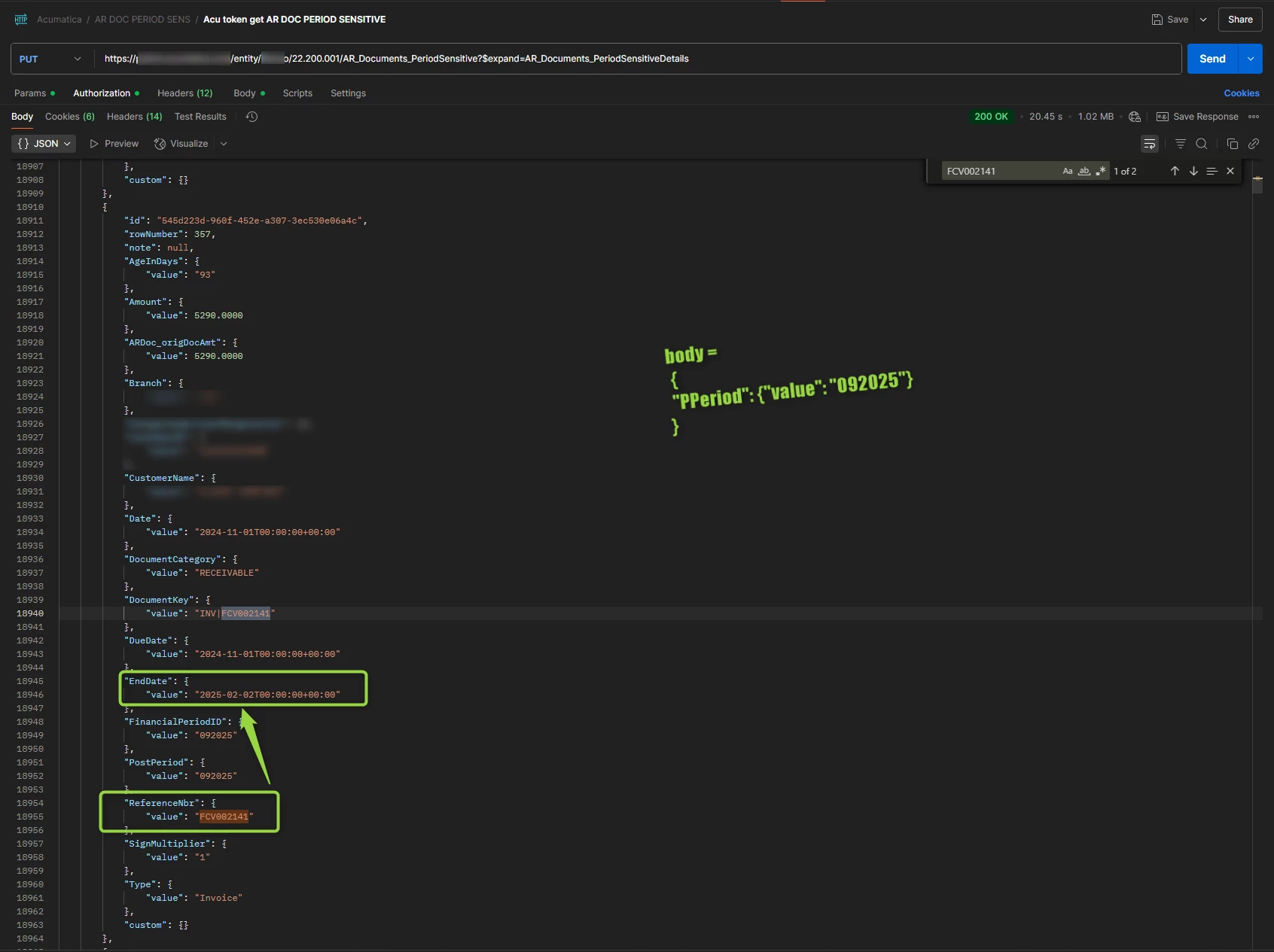The image size is (1274, 952).
Task: Click the link icon in the response toolbar
Action: click(1254, 144)
